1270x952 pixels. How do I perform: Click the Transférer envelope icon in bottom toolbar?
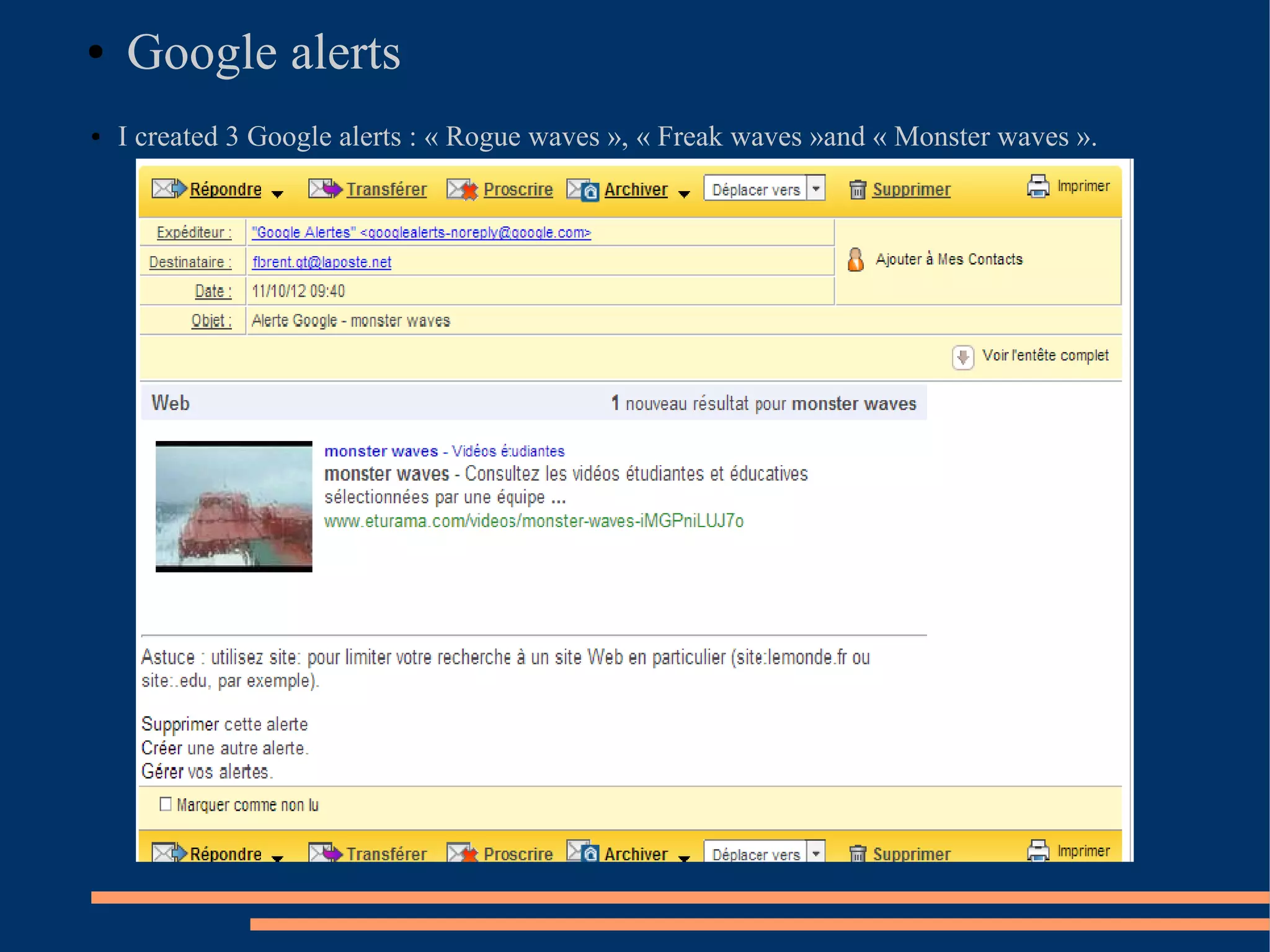(x=325, y=852)
